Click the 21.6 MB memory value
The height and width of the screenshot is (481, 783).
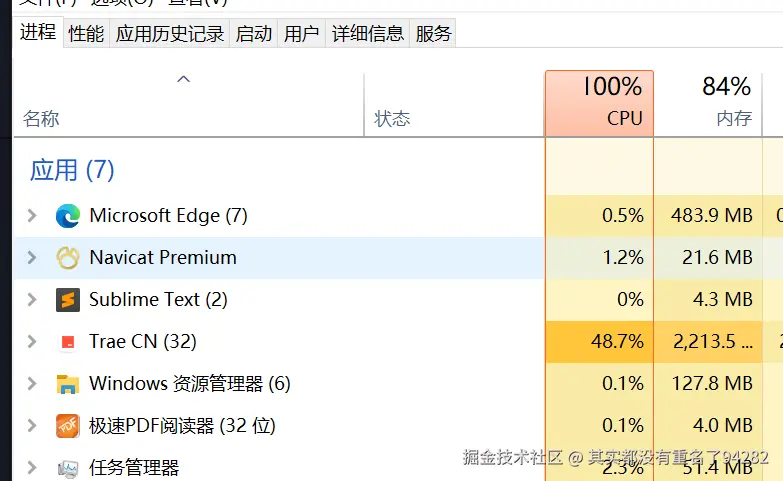click(717, 258)
